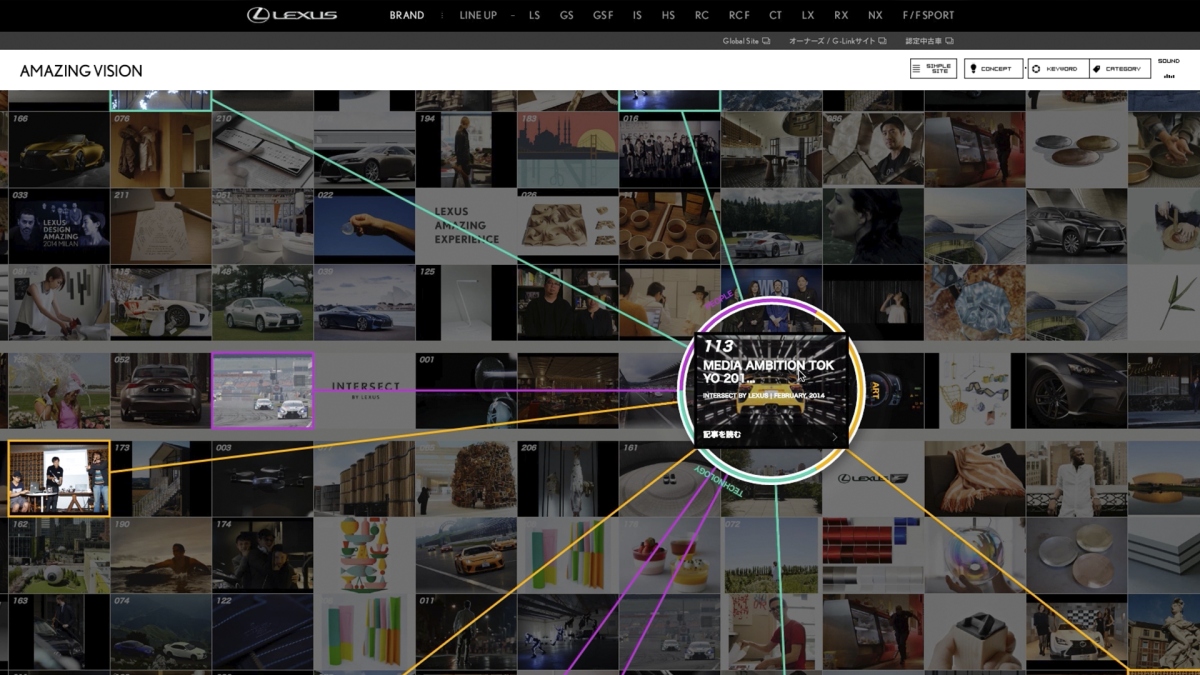Image resolution: width=1200 pixels, height=675 pixels.
Task: Open the 認定中古車 link
Action: click(929, 41)
